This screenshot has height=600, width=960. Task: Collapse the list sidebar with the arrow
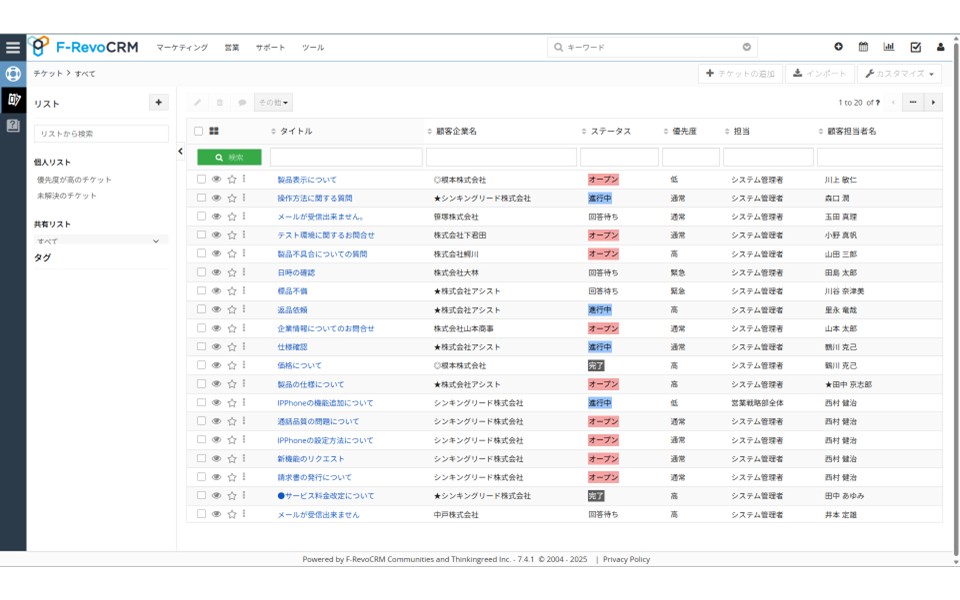(181, 151)
